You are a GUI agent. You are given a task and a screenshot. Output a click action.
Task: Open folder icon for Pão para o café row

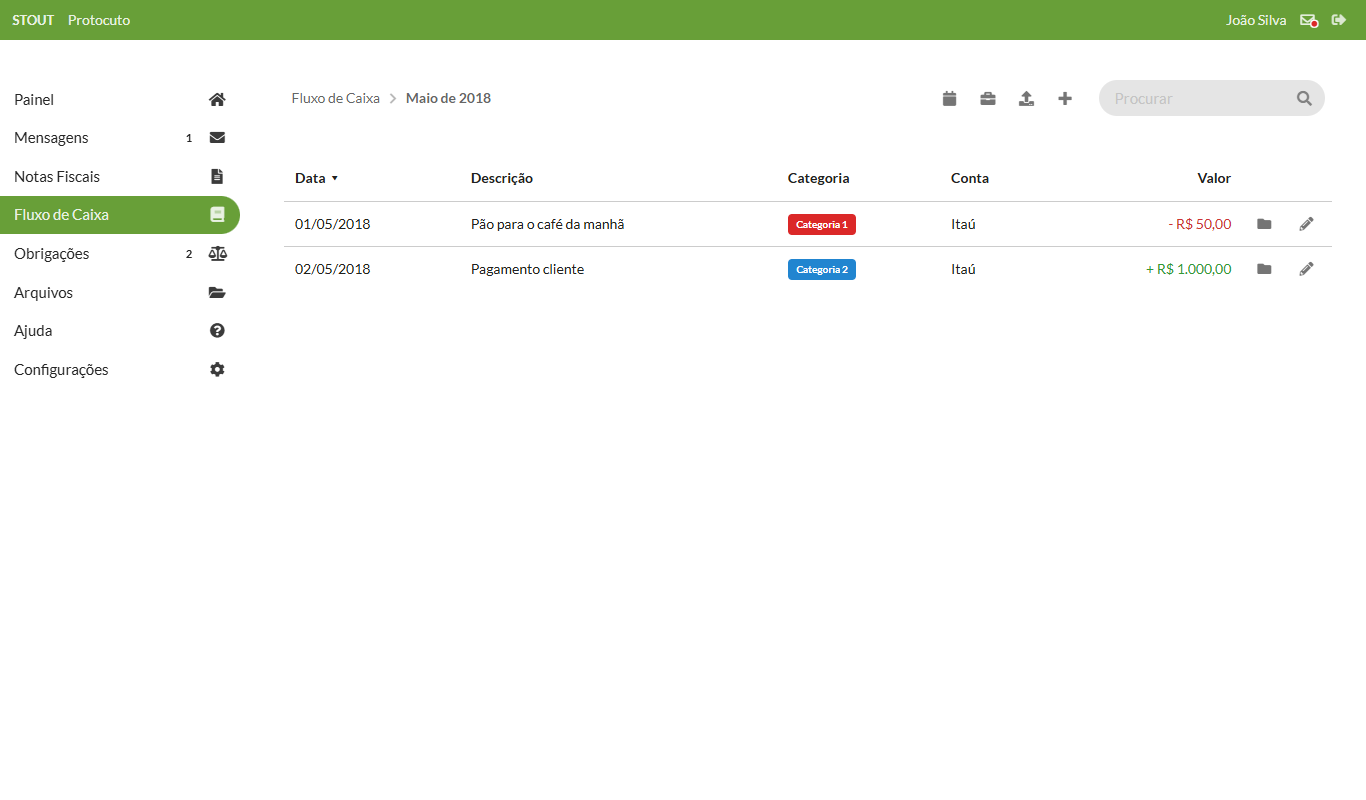(1264, 224)
